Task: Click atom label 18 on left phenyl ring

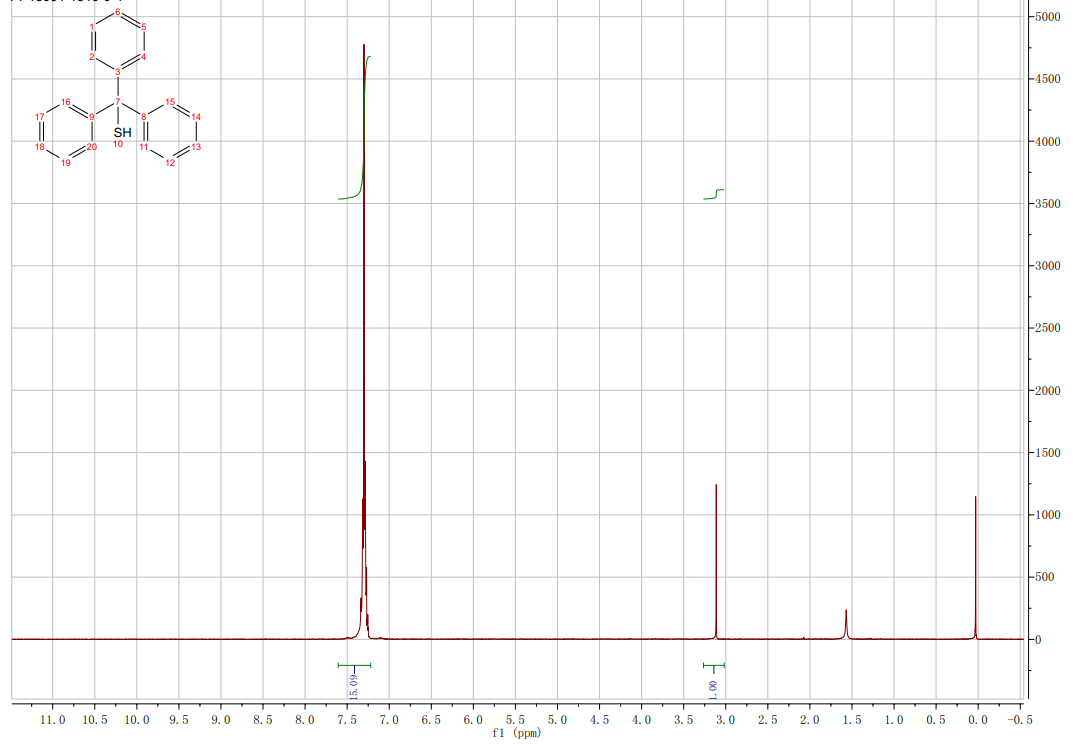Action: point(39,147)
